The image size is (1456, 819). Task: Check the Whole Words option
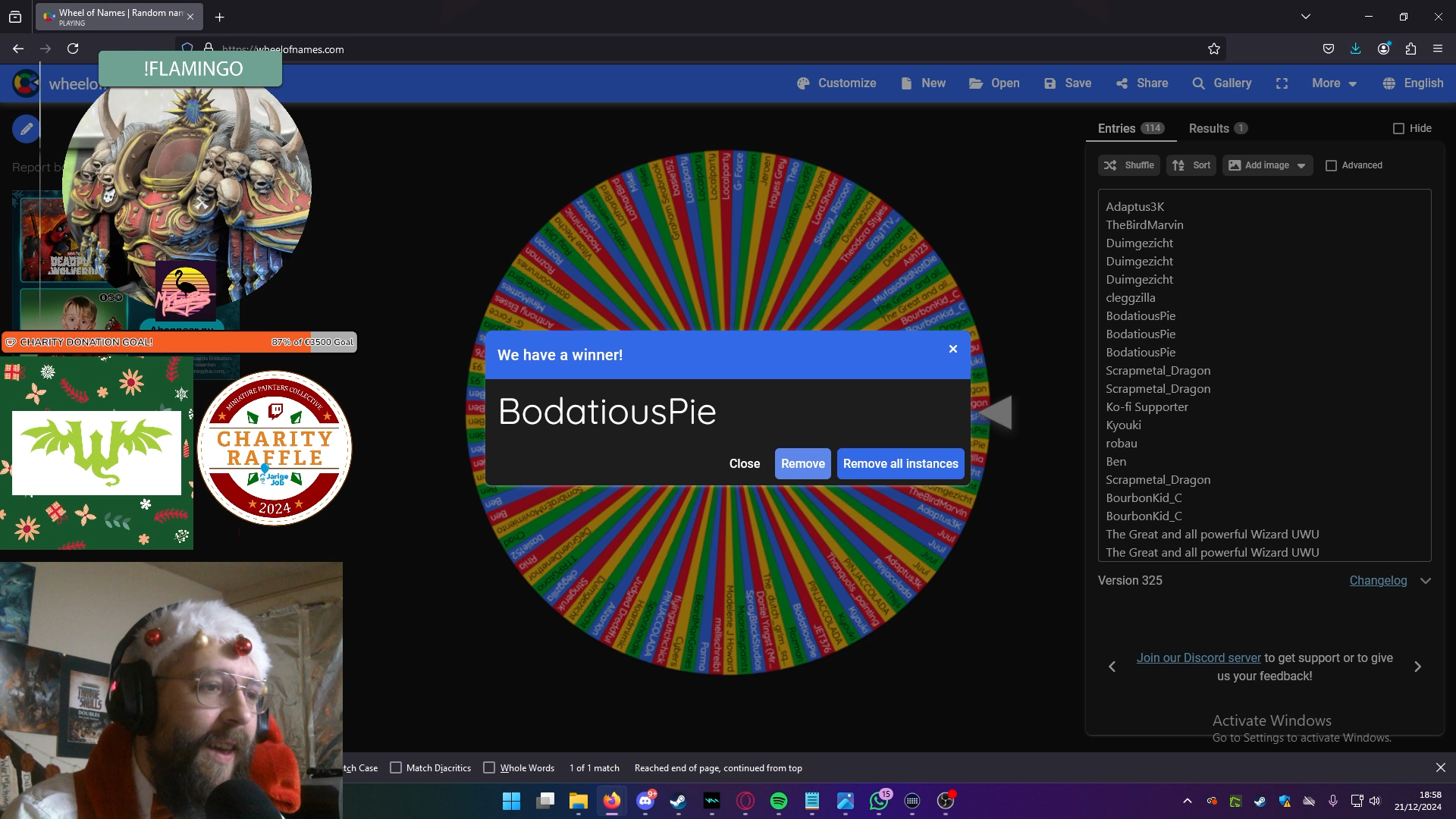click(x=489, y=767)
